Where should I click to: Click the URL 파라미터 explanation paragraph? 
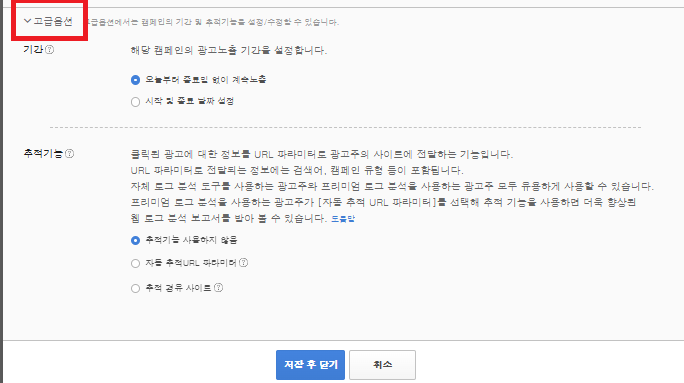[x=392, y=186]
